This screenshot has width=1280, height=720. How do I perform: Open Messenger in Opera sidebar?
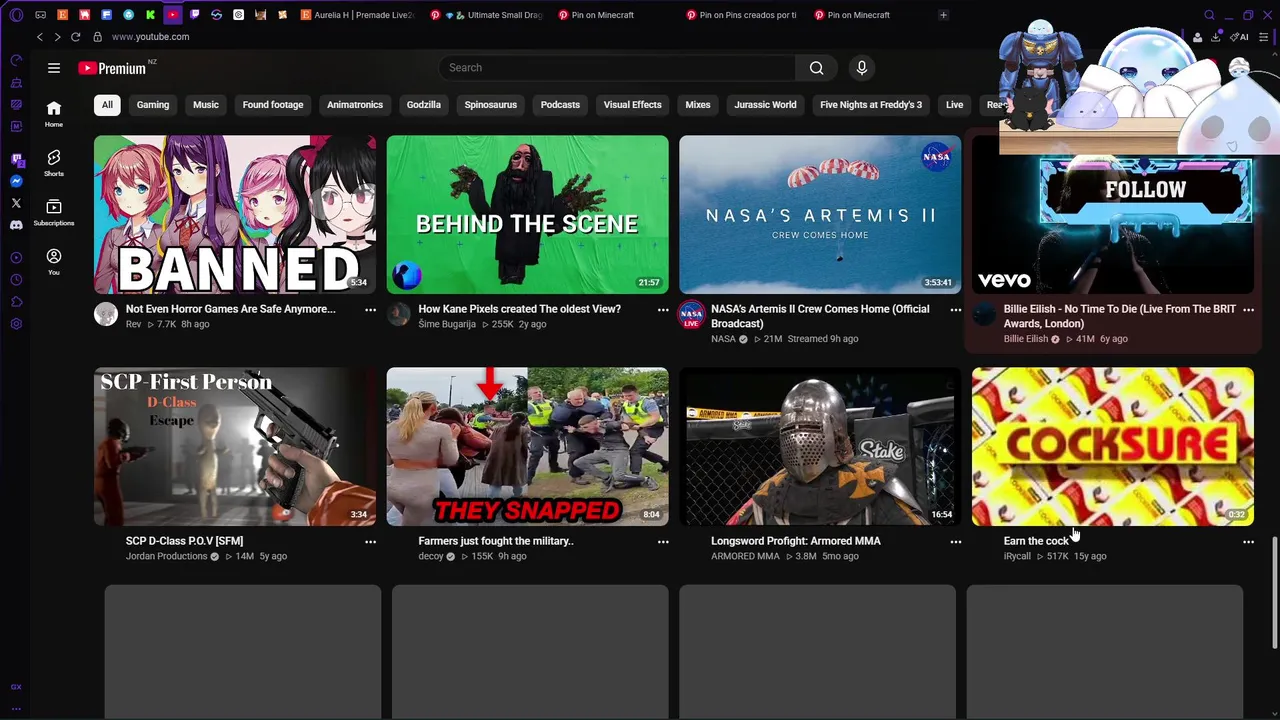pos(16,181)
